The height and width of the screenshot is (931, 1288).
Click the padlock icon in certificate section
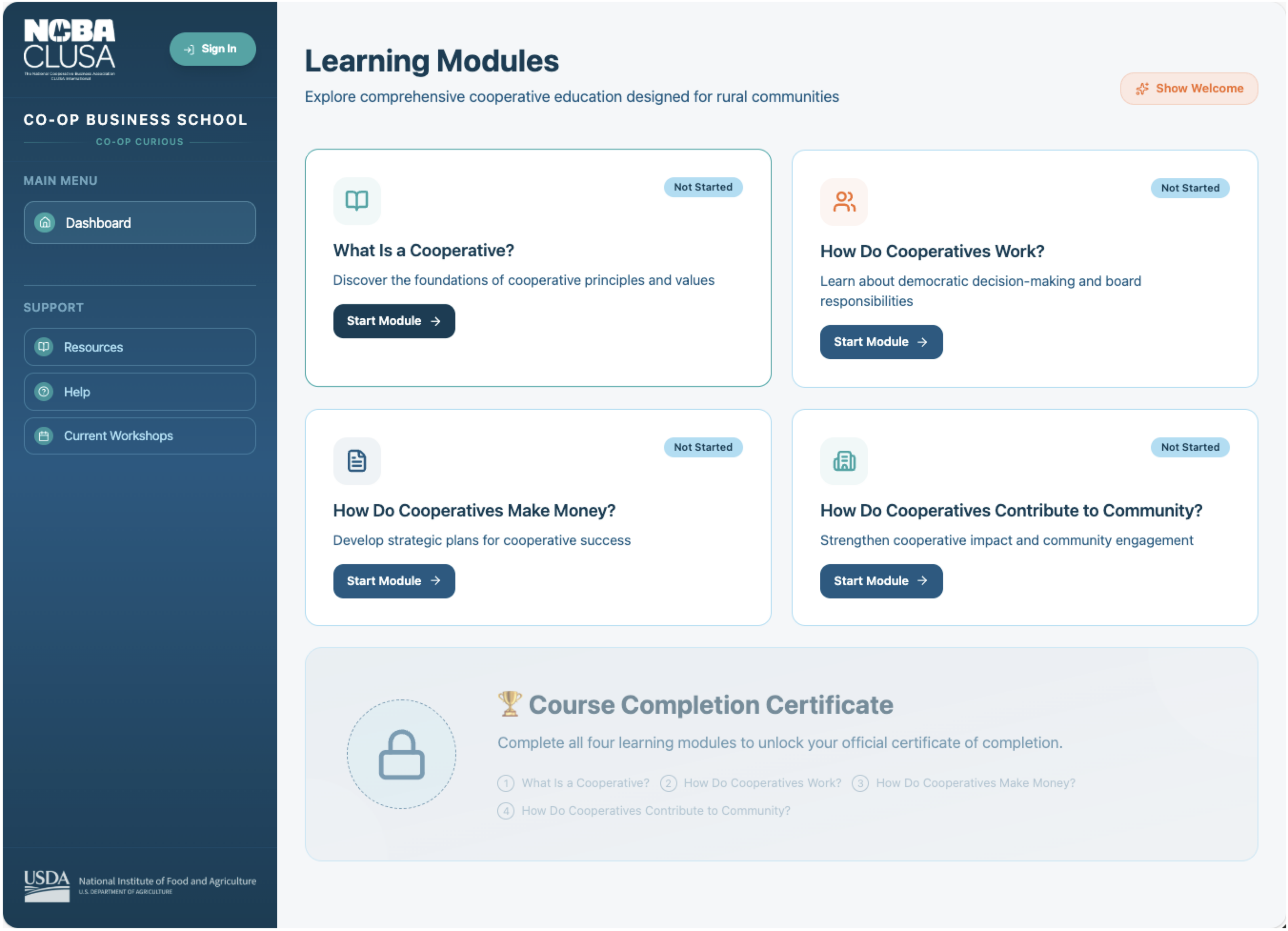click(x=402, y=754)
